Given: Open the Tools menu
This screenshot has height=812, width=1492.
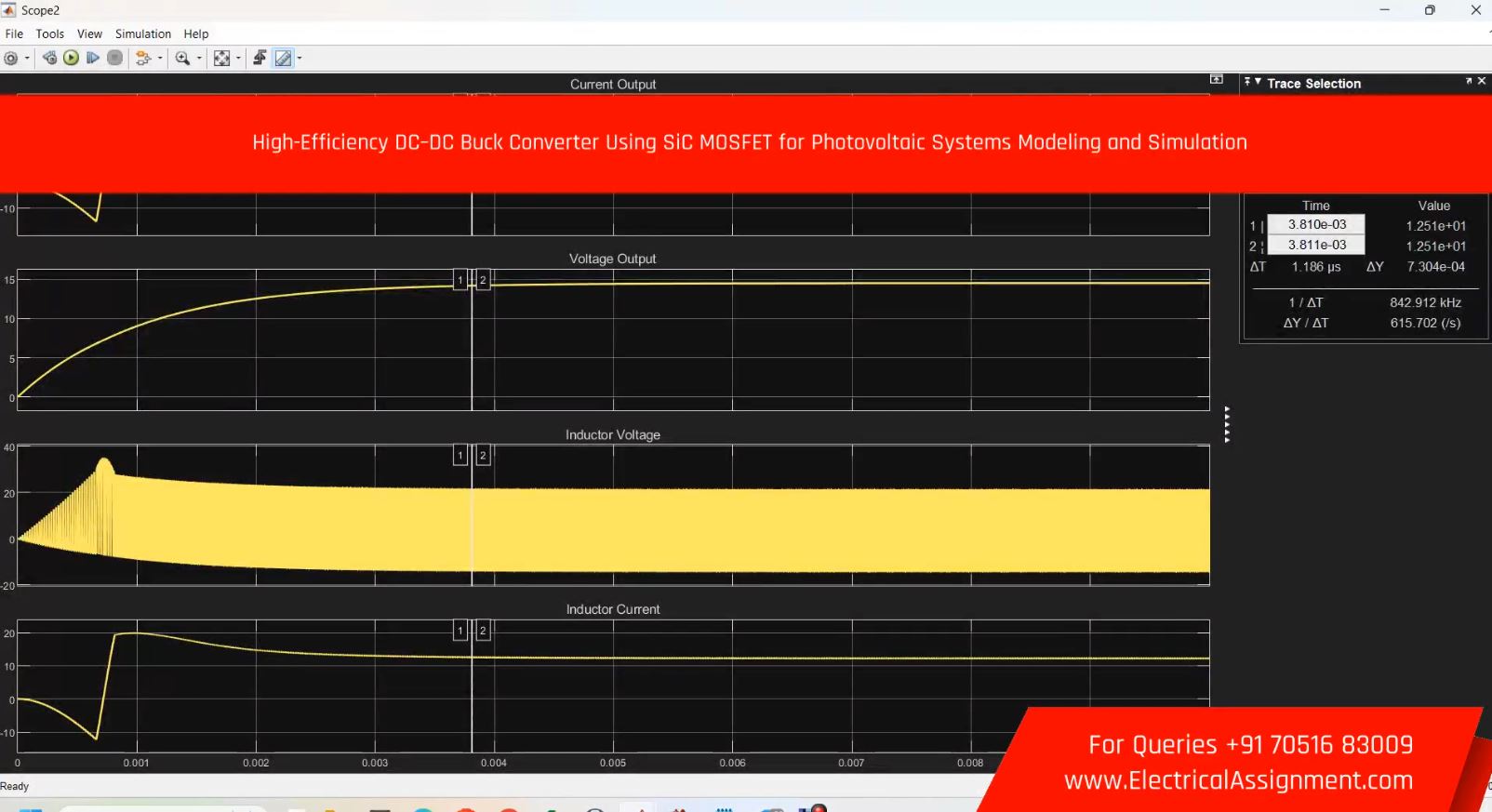Looking at the screenshot, I should (x=50, y=33).
